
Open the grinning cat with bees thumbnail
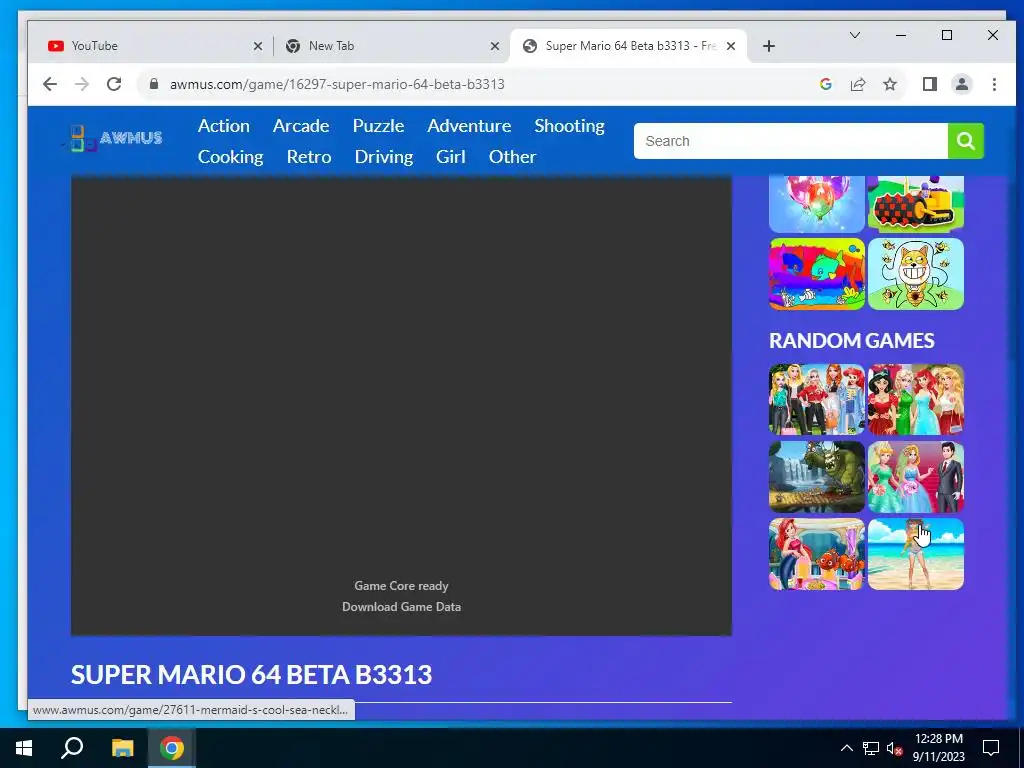tap(916, 274)
